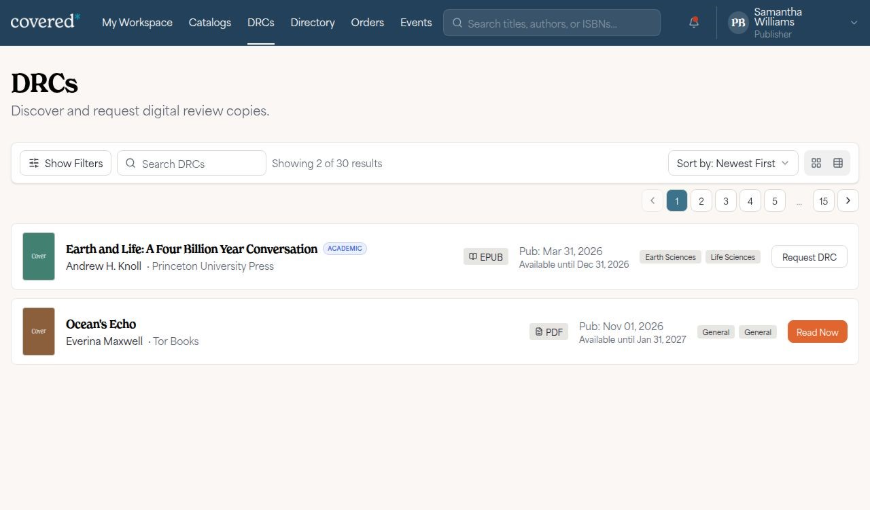Show Filters panel
The width and height of the screenshot is (870, 510).
point(65,163)
